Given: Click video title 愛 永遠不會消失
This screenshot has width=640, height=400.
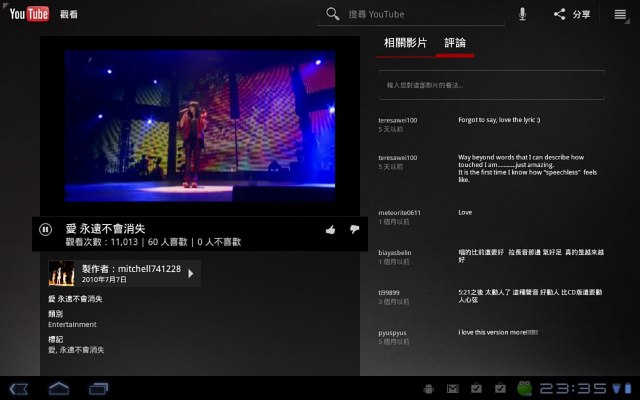Looking at the screenshot, I should pos(105,228).
